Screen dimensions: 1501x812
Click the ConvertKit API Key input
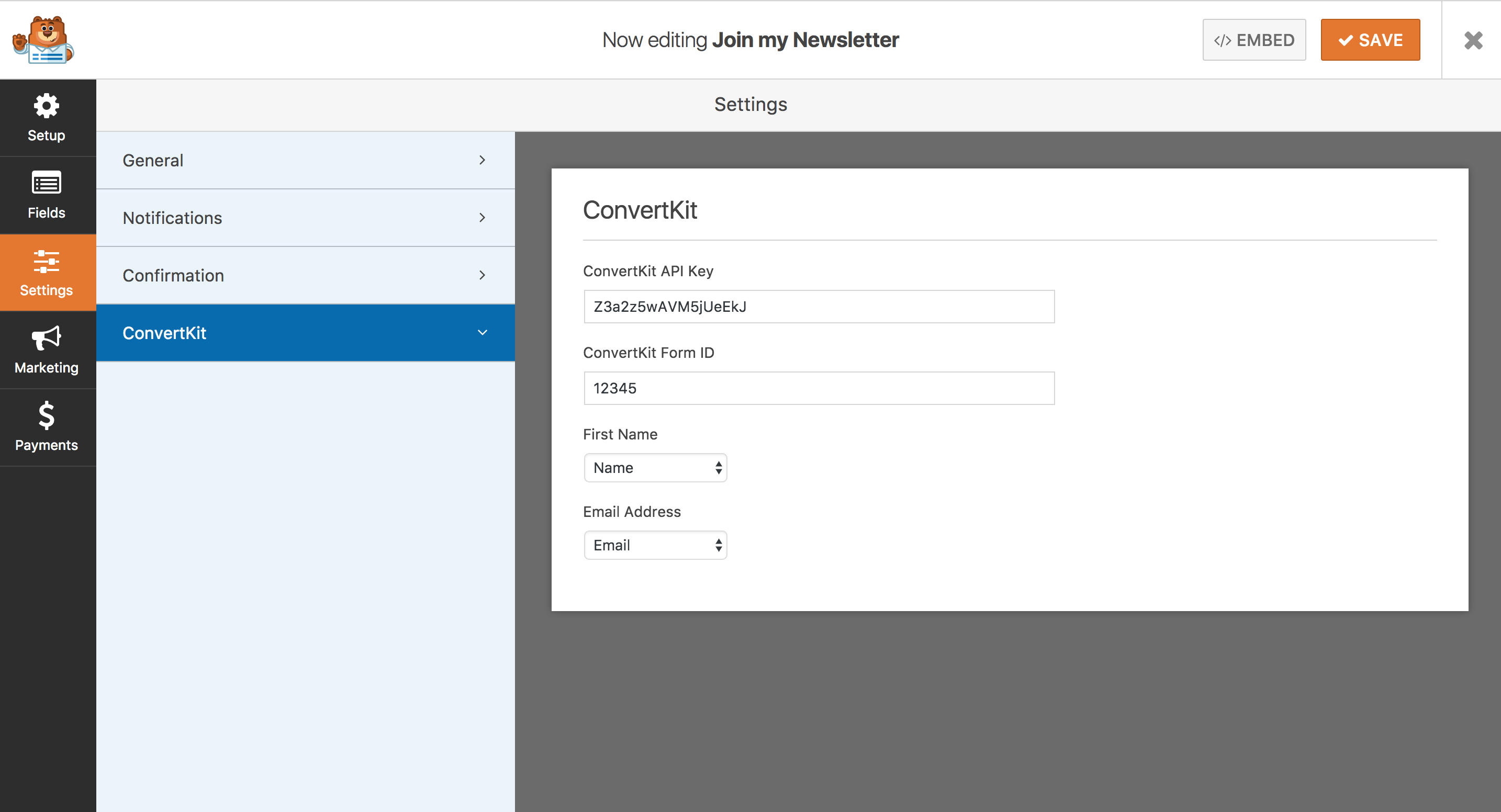click(x=818, y=307)
